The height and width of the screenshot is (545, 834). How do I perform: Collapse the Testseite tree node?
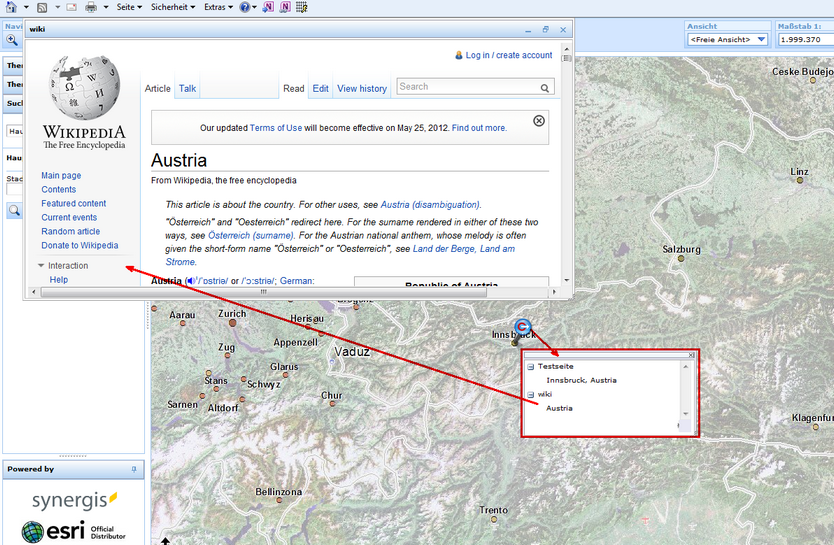point(531,367)
